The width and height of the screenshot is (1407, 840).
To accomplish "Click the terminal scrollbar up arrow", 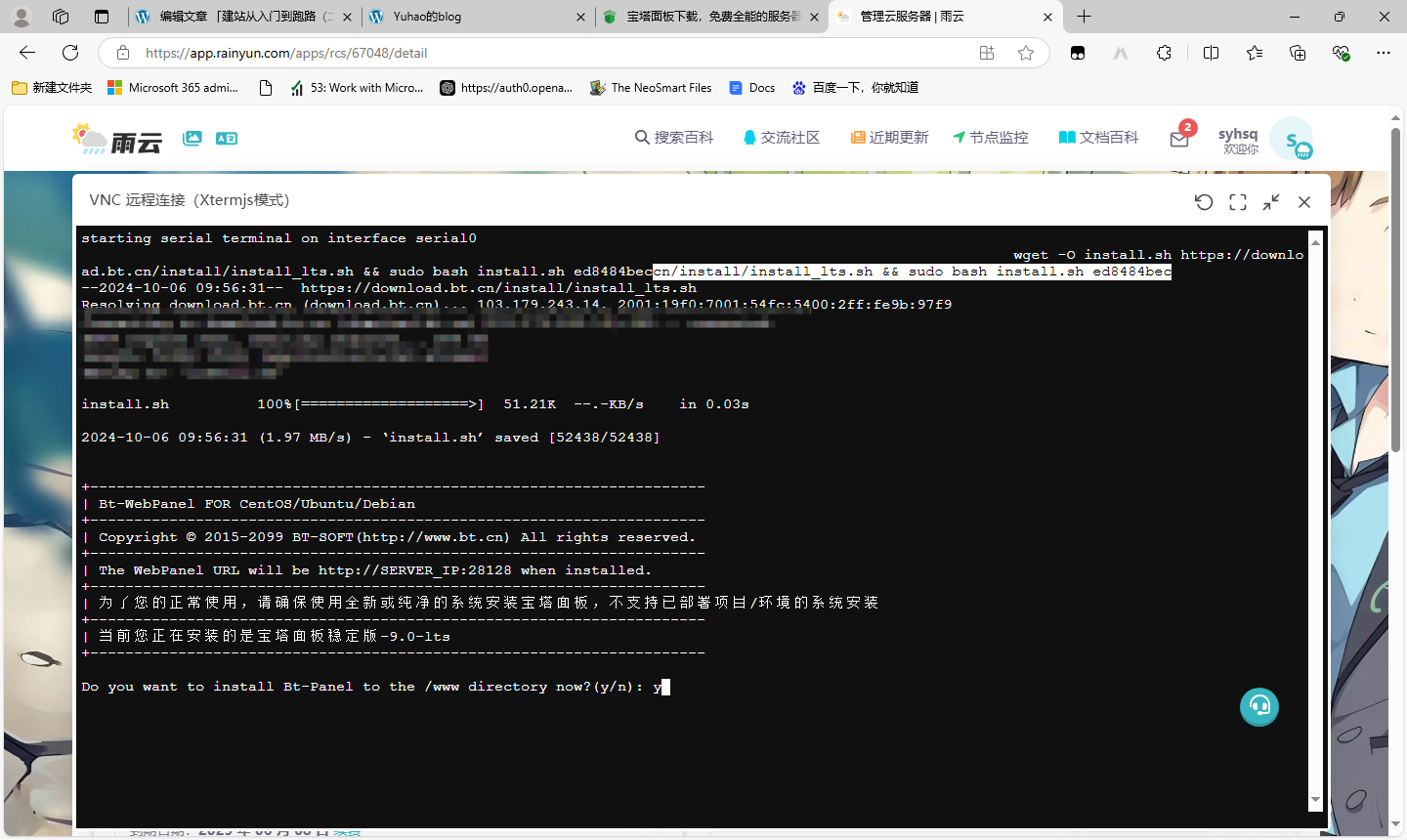I will coord(1315,241).
